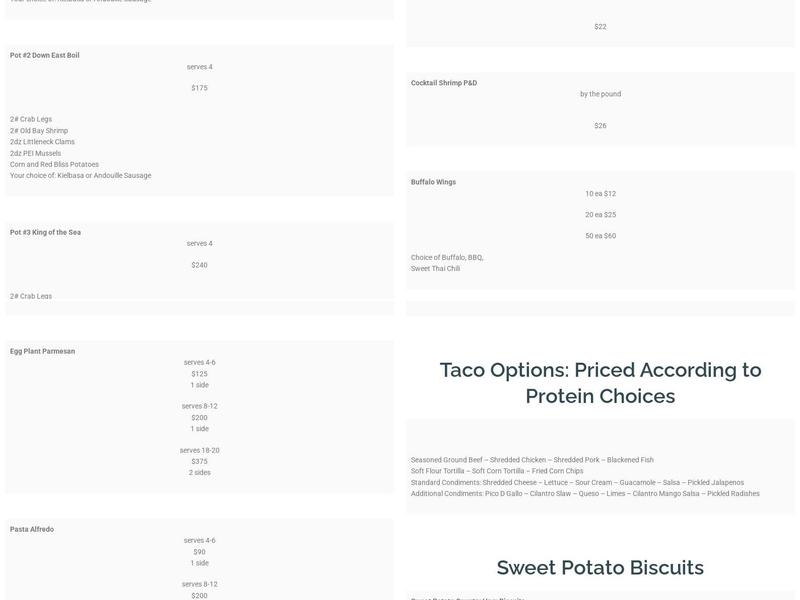800x600 pixels.
Task: Select Corn and Red Bliss Potatoes text
Action: [x=54, y=164]
